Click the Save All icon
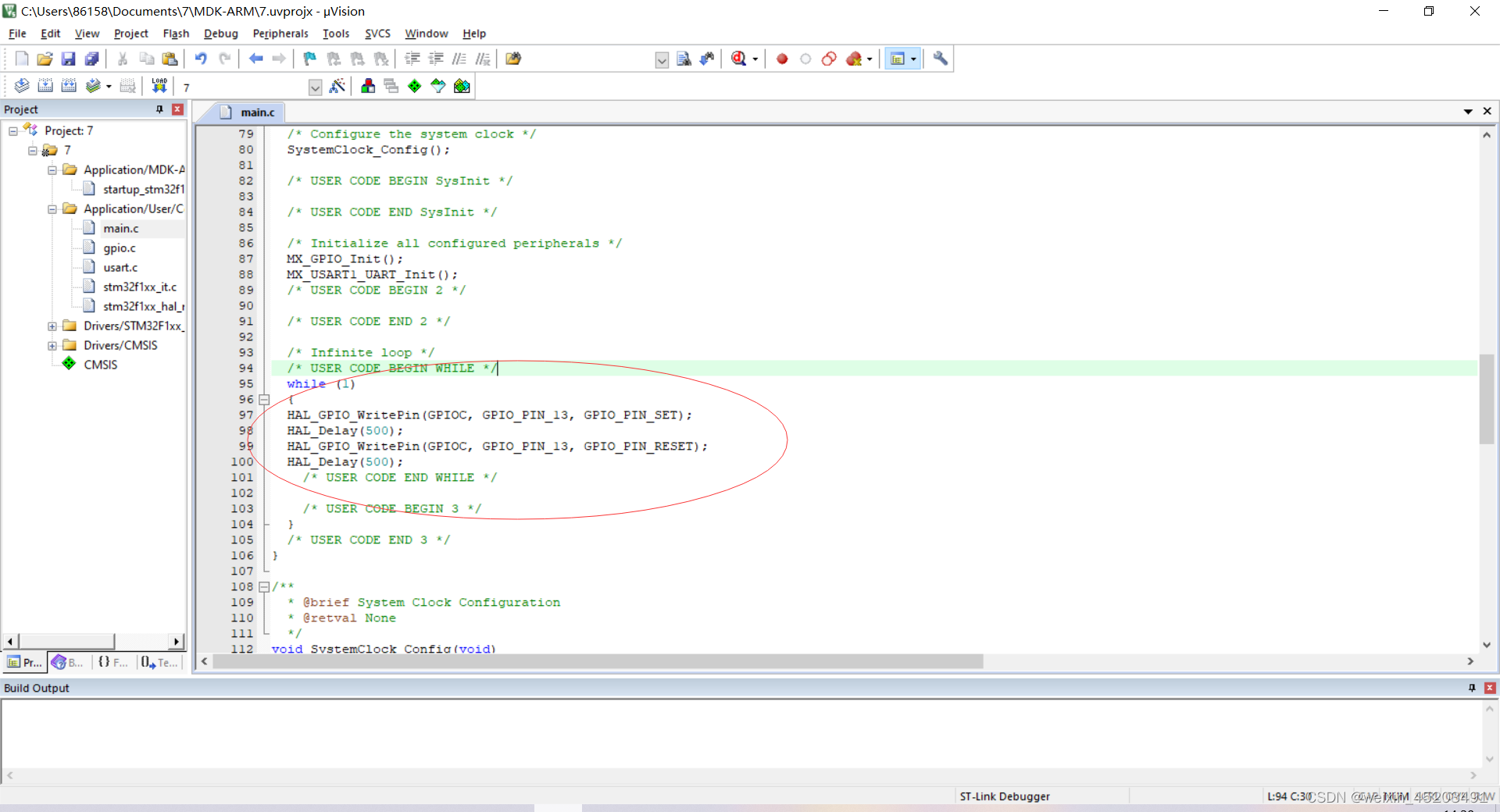1500x812 pixels. pos(91,59)
